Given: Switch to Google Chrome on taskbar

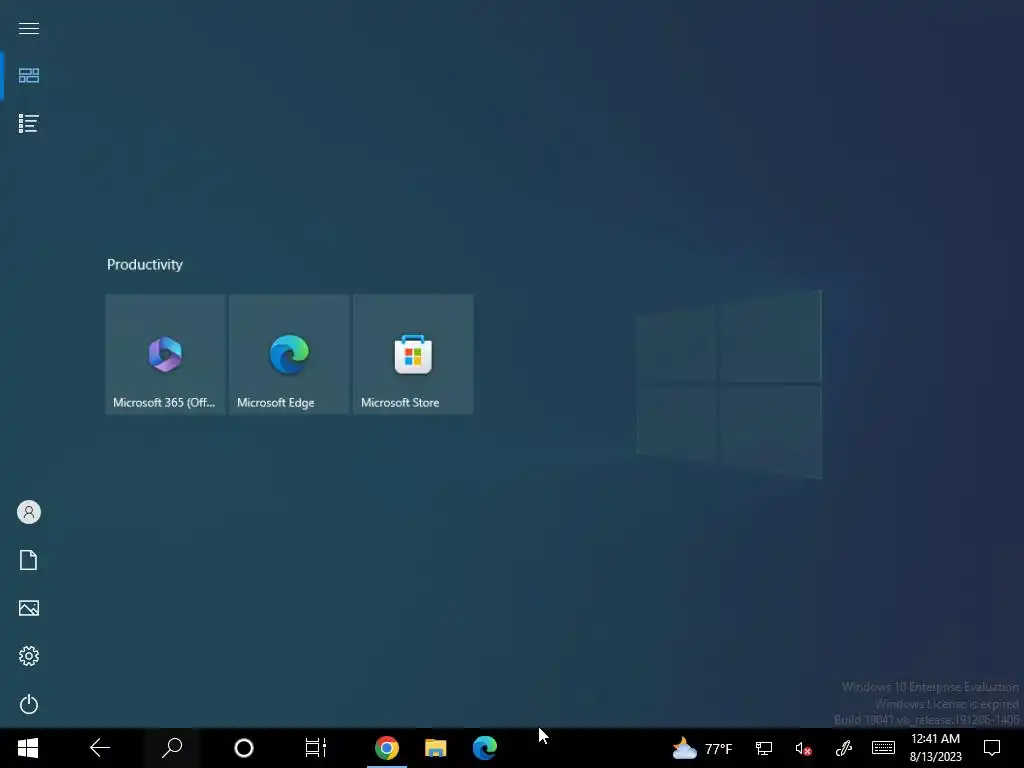Looking at the screenshot, I should [x=387, y=748].
